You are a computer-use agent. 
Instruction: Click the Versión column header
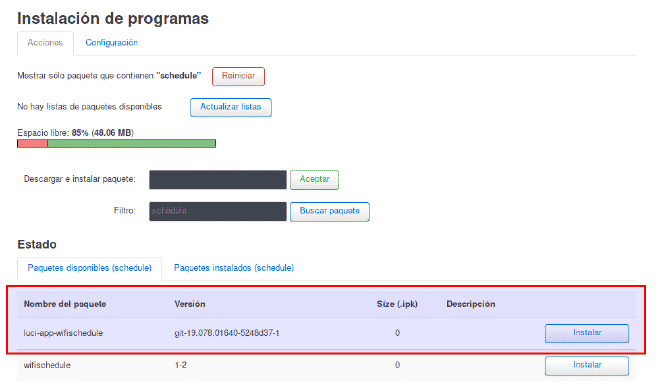(x=190, y=304)
